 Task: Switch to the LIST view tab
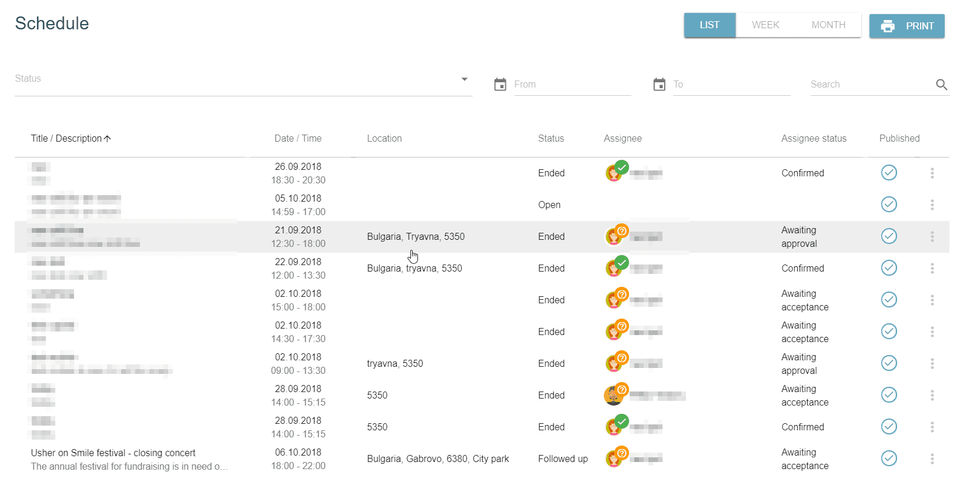(710, 25)
